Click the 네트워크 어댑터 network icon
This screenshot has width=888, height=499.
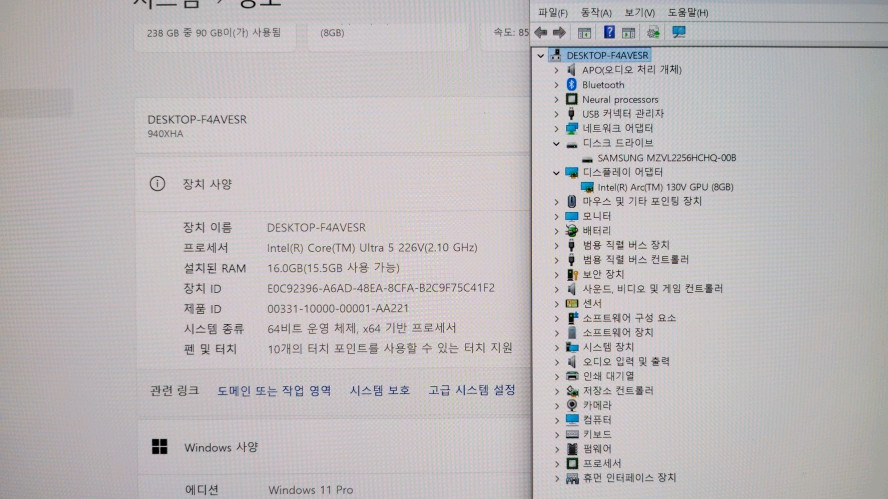[x=571, y=129]
